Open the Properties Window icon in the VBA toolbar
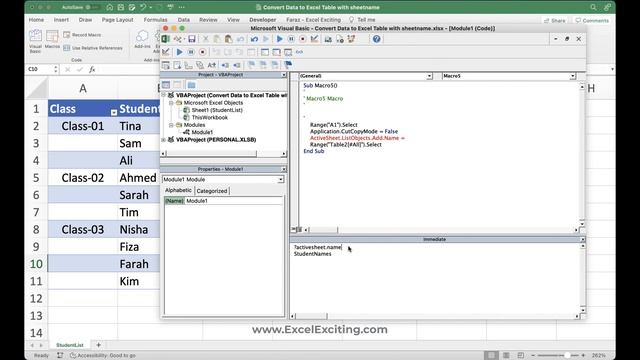 (x=340, y=39)
